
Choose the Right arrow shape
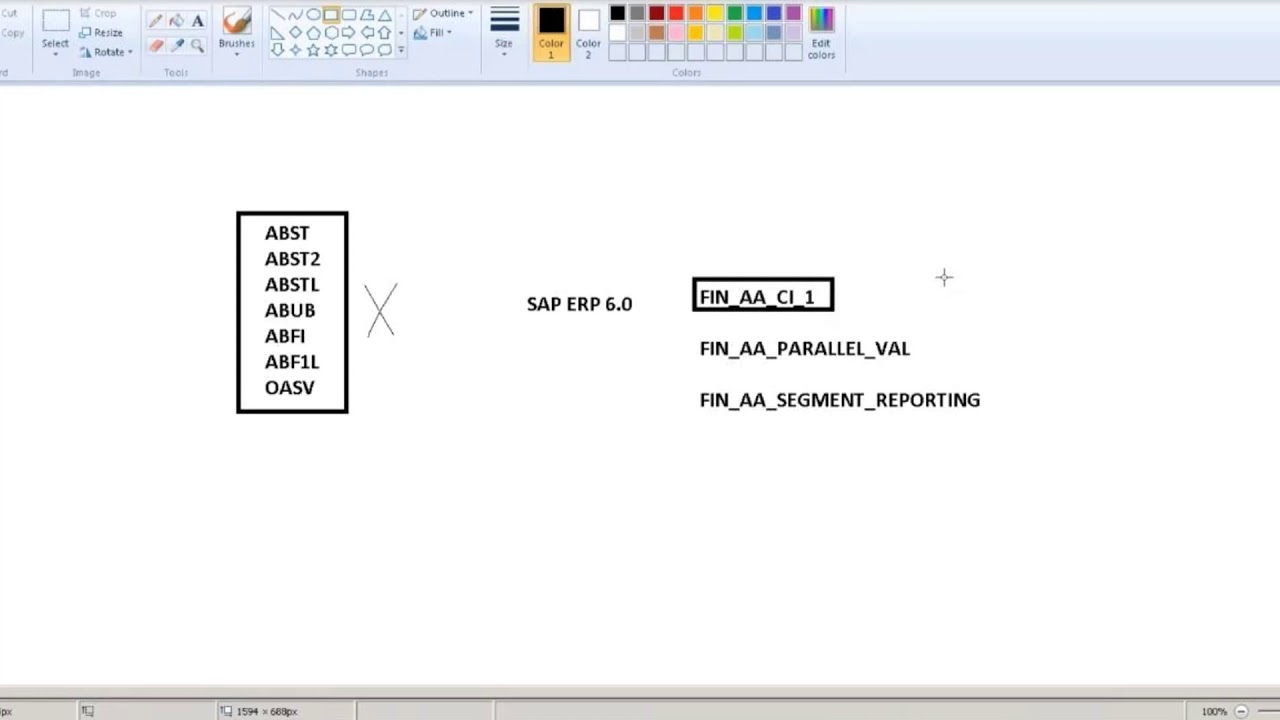coord(349,33)
